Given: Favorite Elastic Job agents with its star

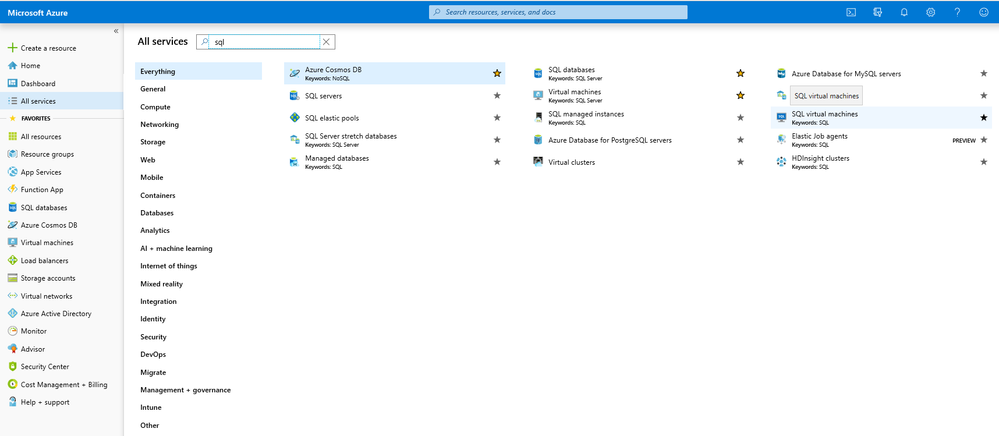Looking at the screenshot, I should (x=984, y=140).
